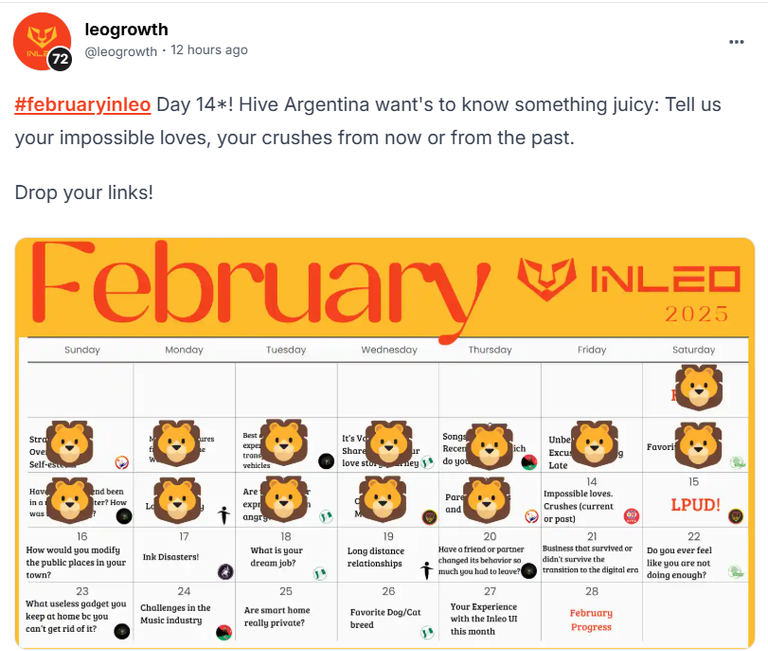
Task: Click the LPUD! text on day 15
Action: click(695, 505)
